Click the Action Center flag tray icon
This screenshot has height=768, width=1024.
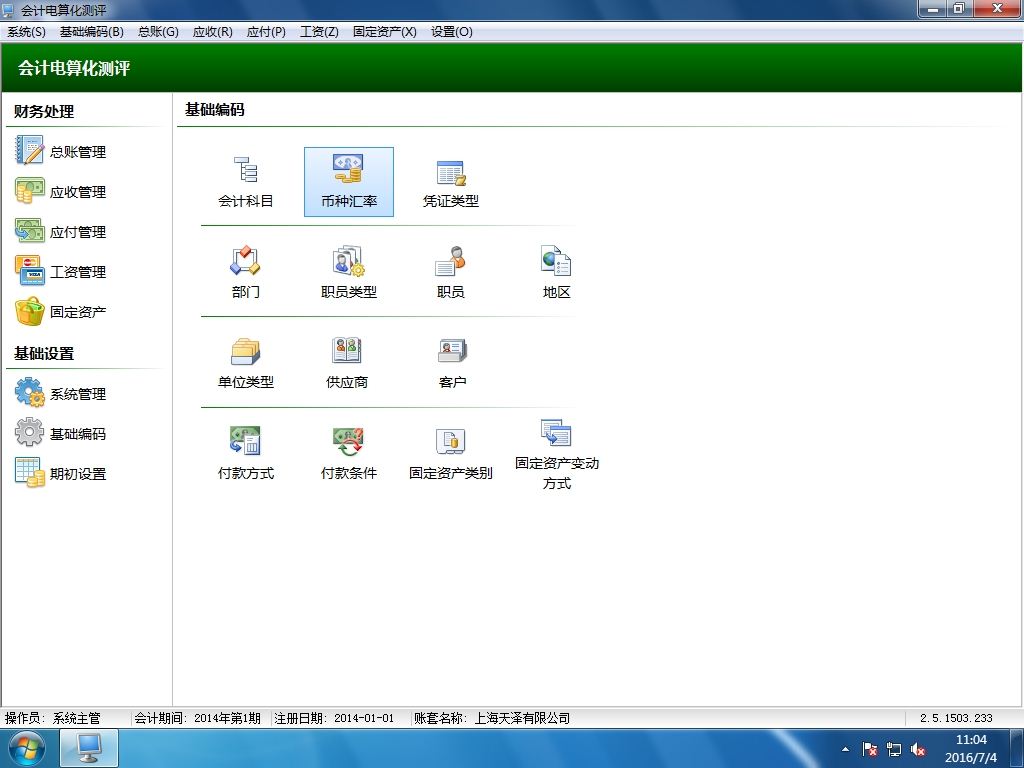tap(869, 749)
